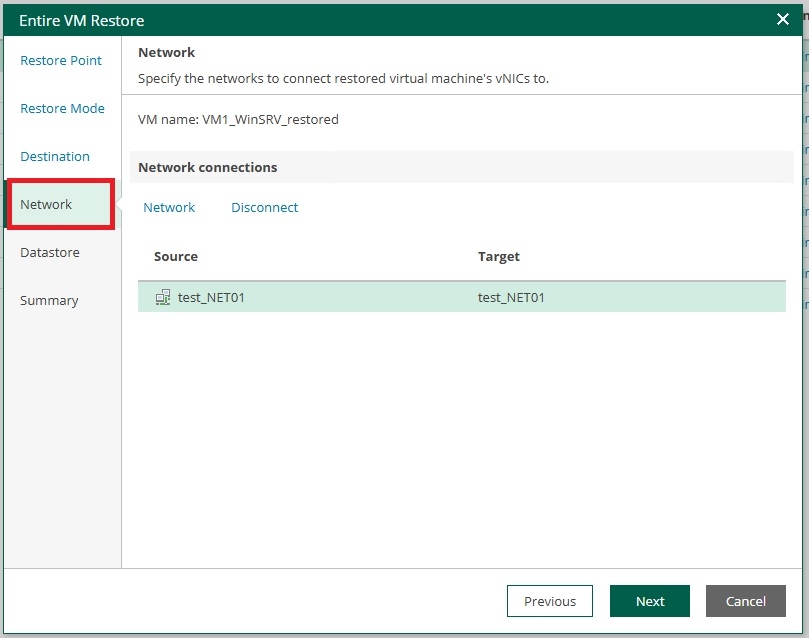Click the Target column header

click(x=498, y=256)
